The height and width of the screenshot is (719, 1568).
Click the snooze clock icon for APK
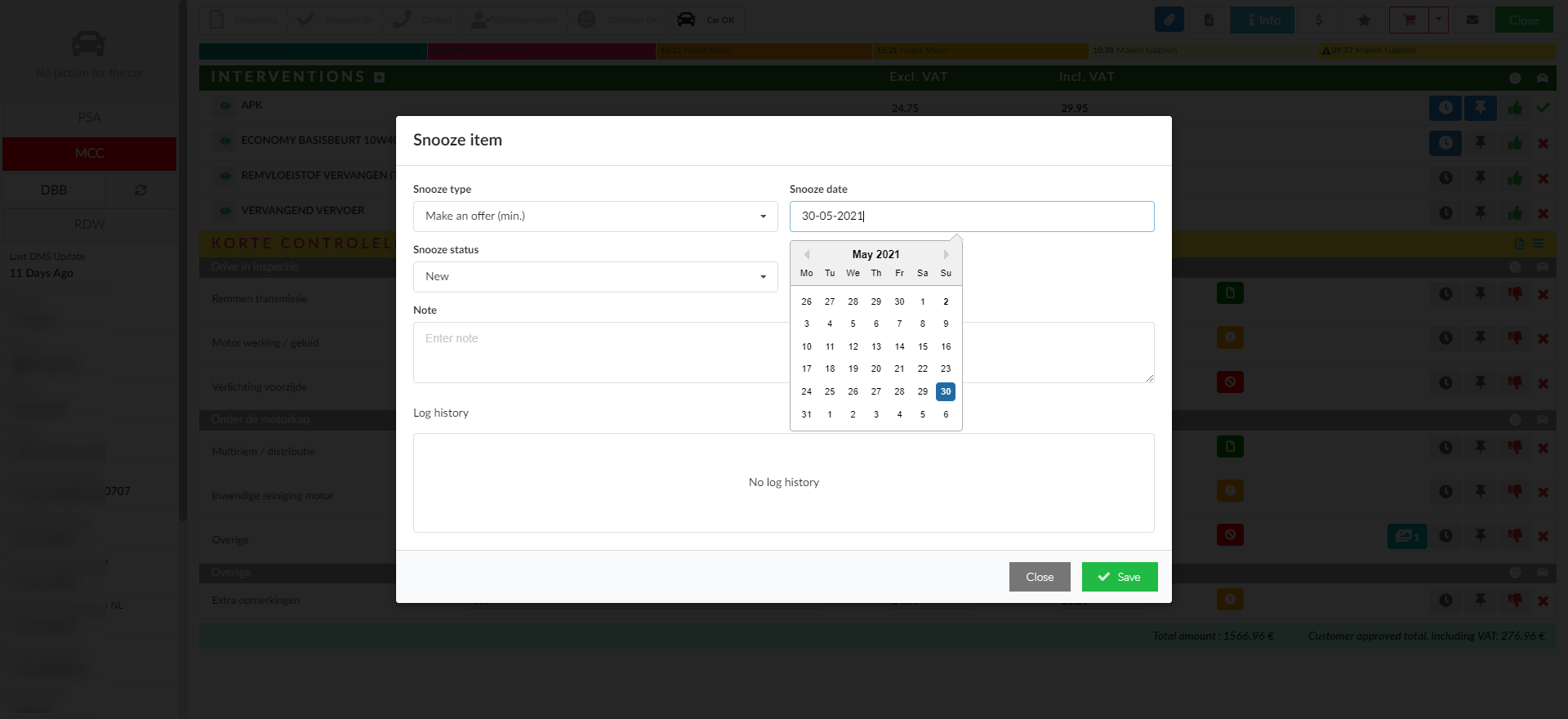click(x=1445, y=108)
